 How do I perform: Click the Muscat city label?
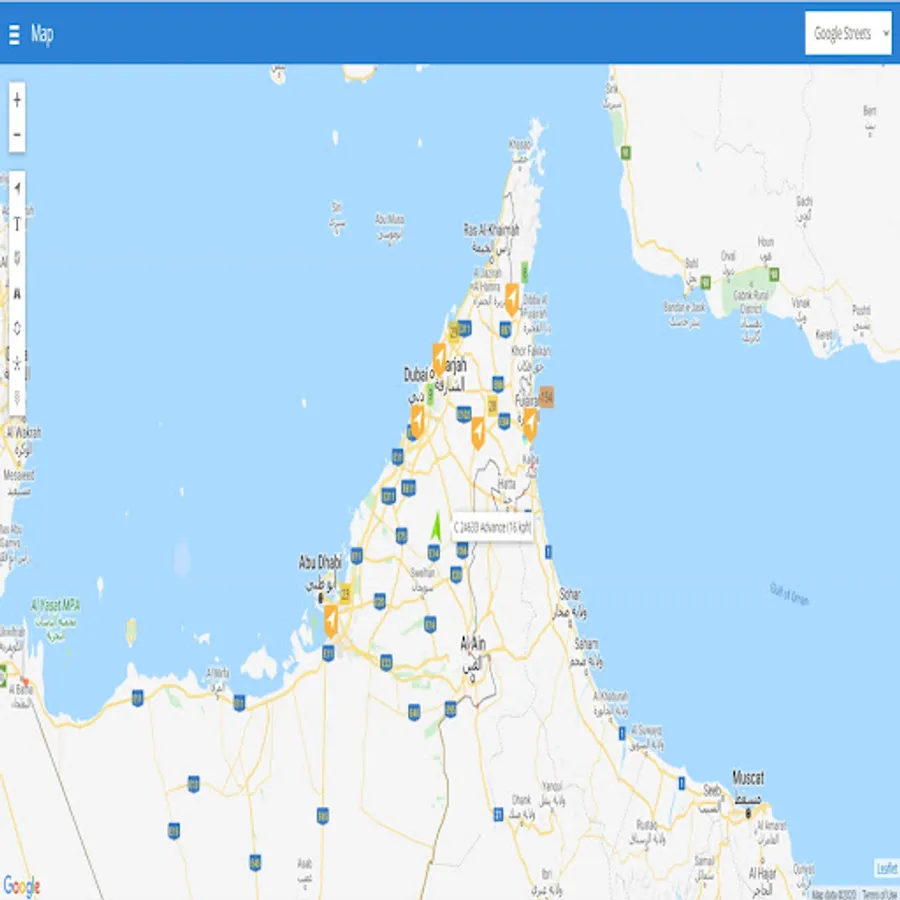[747, 777]
